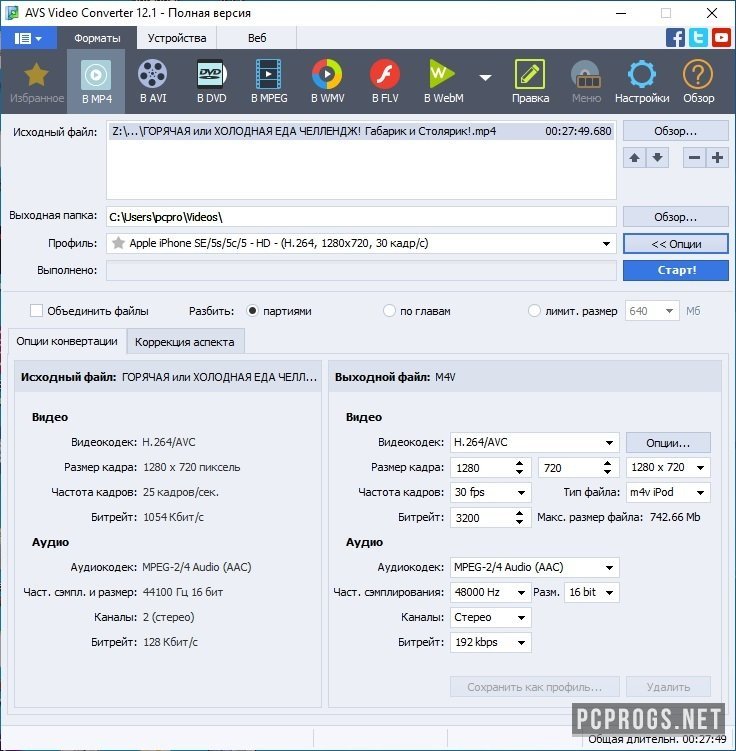The width and height of the screenshot is (736, 751).
Task: Open the Favorites (Избранное) star icon
Action: [36, 81]
